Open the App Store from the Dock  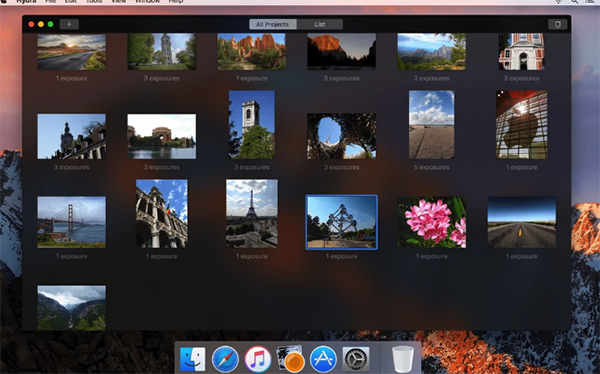(x=323, y=359)
